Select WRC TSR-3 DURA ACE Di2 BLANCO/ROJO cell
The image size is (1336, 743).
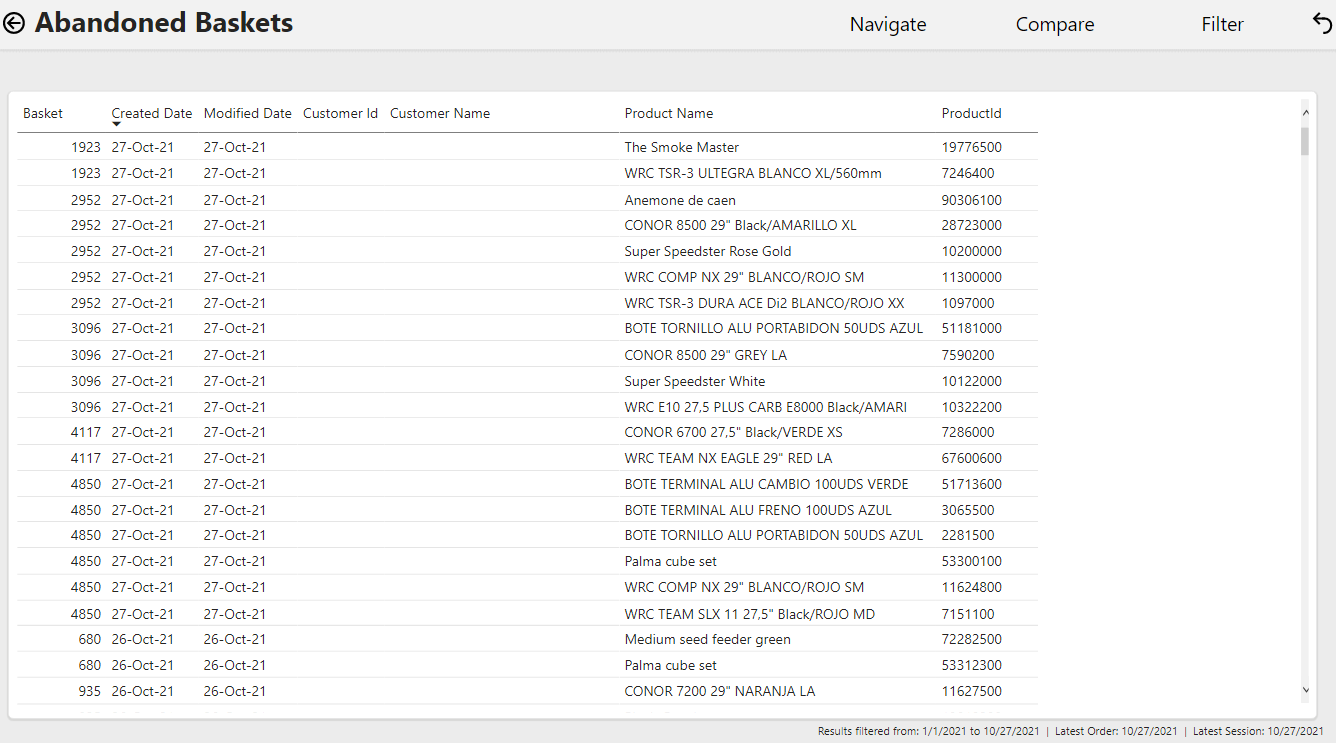click(x=765, y=303)
